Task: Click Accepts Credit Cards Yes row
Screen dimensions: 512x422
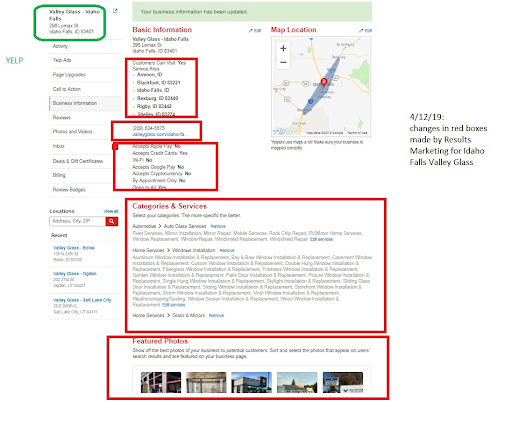Action: coord(160,153)
